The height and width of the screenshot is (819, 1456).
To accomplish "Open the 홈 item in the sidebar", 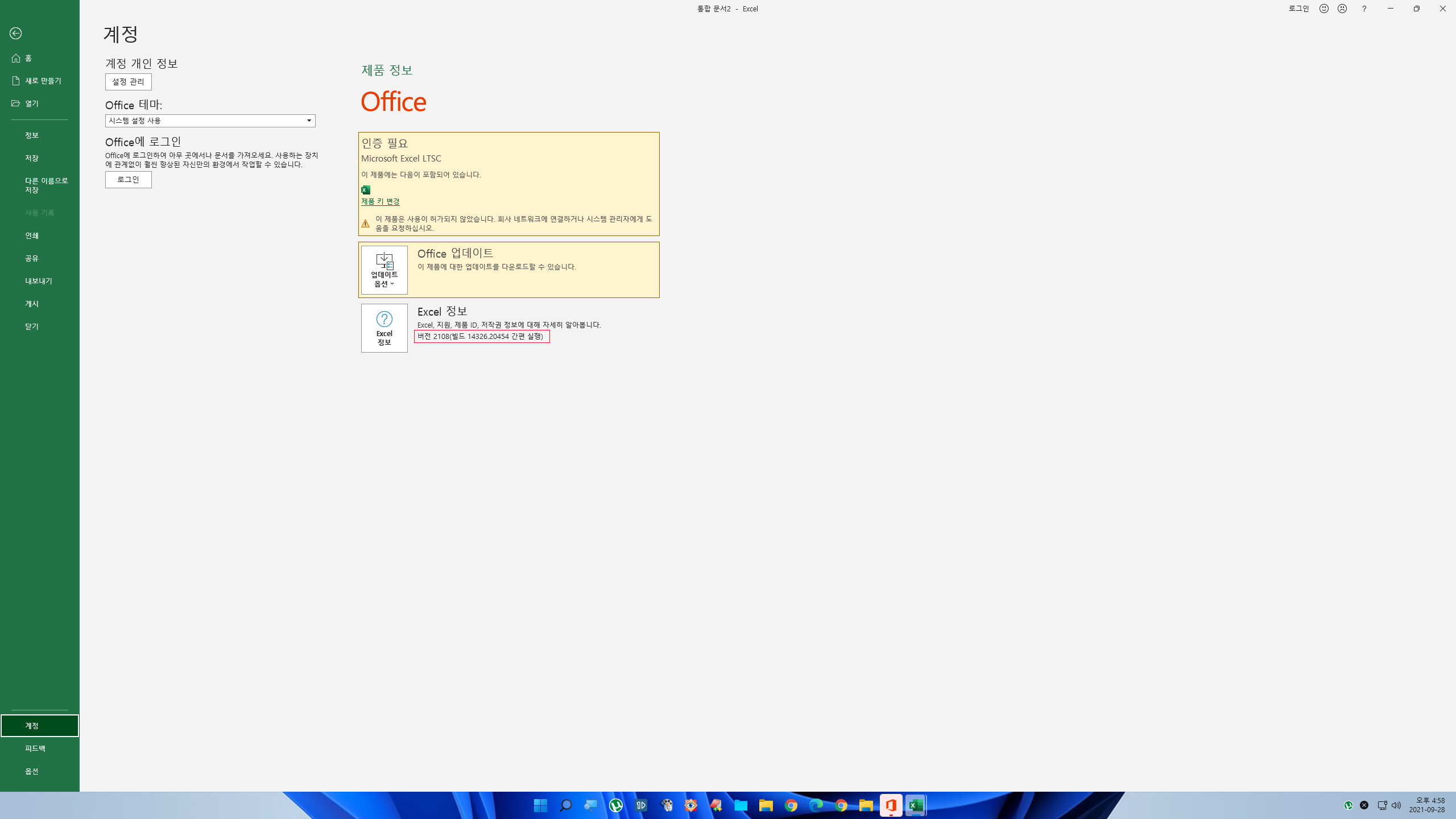I will pos(28,58).
